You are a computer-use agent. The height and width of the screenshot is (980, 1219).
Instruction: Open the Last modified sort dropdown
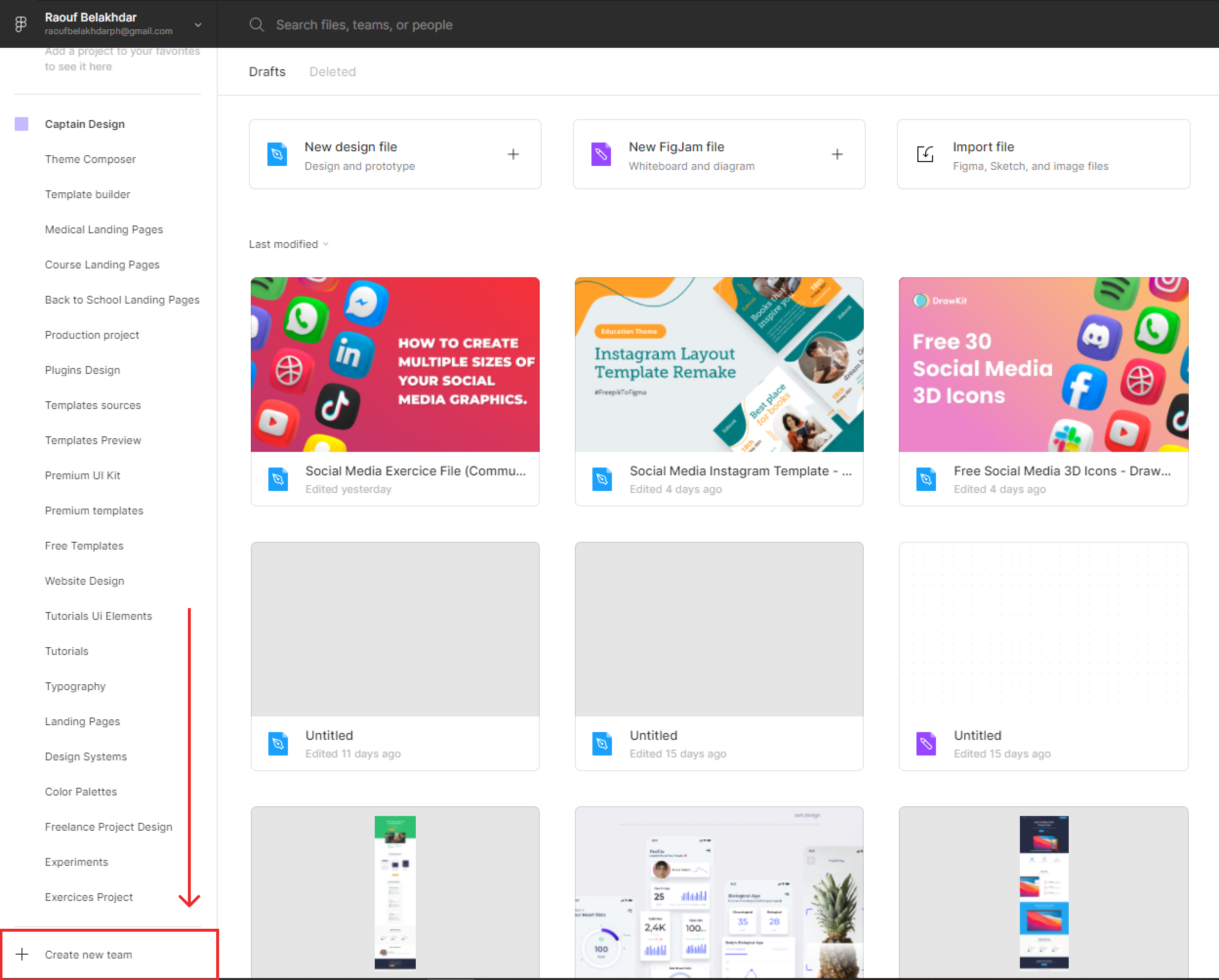point(288,244)
